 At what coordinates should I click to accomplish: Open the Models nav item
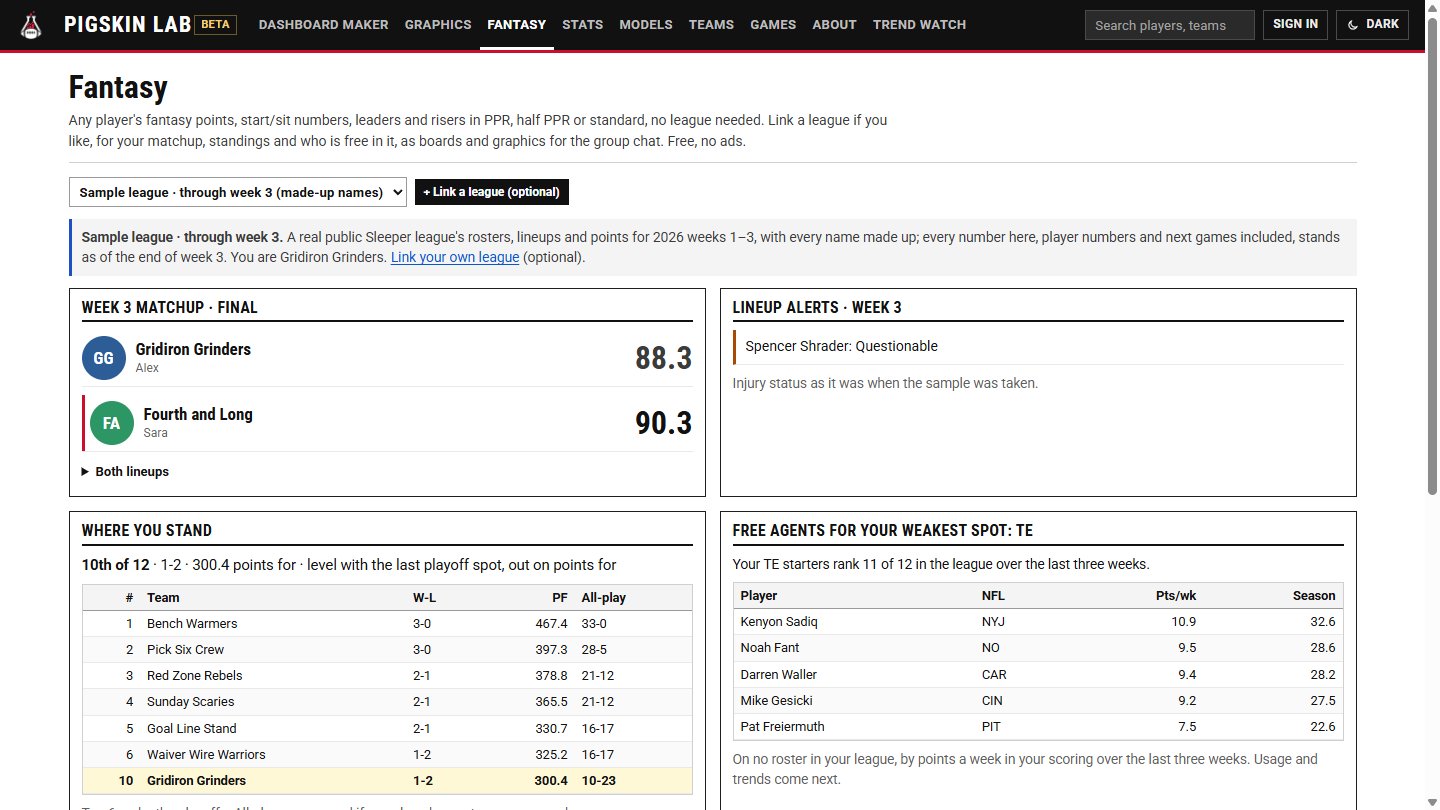coord(646,25)
